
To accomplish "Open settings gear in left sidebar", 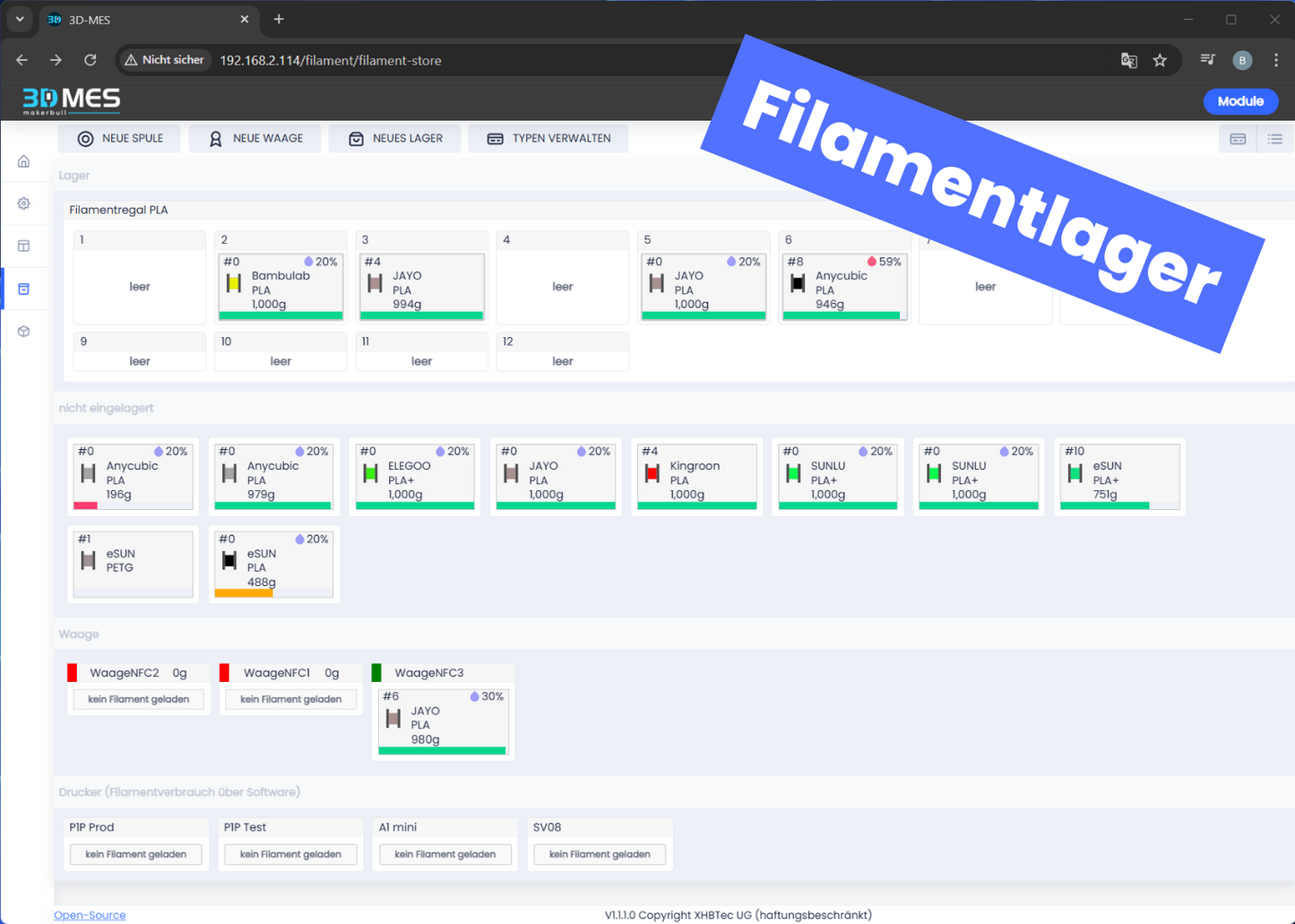I will coord(24,203).
